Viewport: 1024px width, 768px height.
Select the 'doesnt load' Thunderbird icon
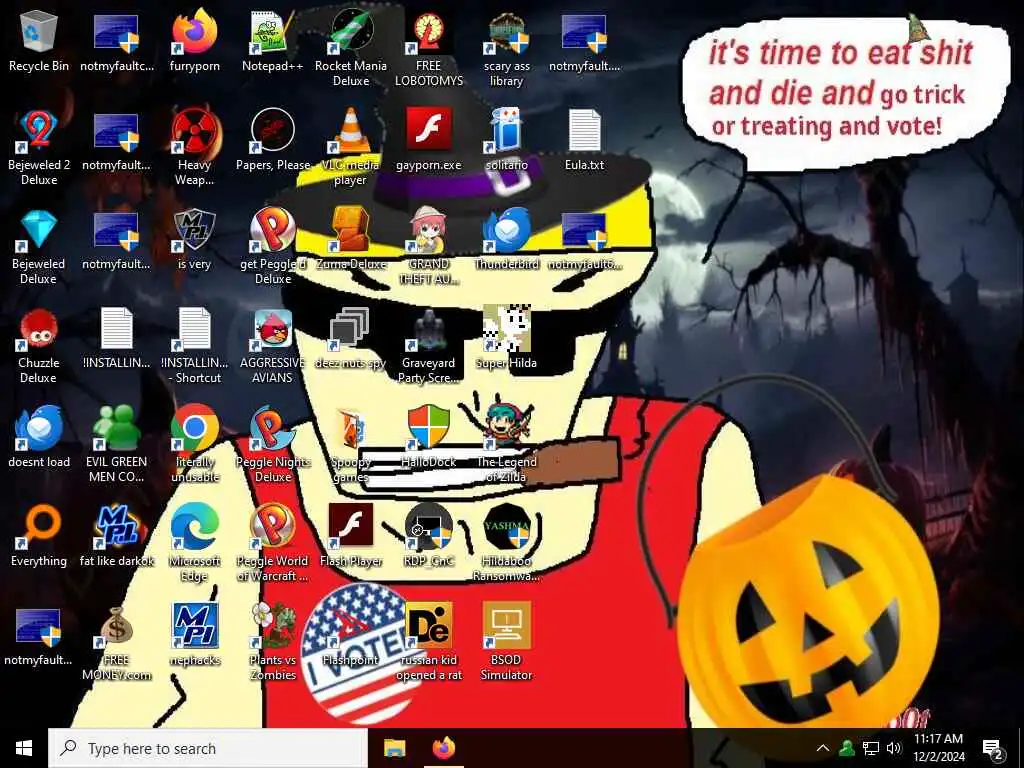pyautogui.click(x=39, y=428)
